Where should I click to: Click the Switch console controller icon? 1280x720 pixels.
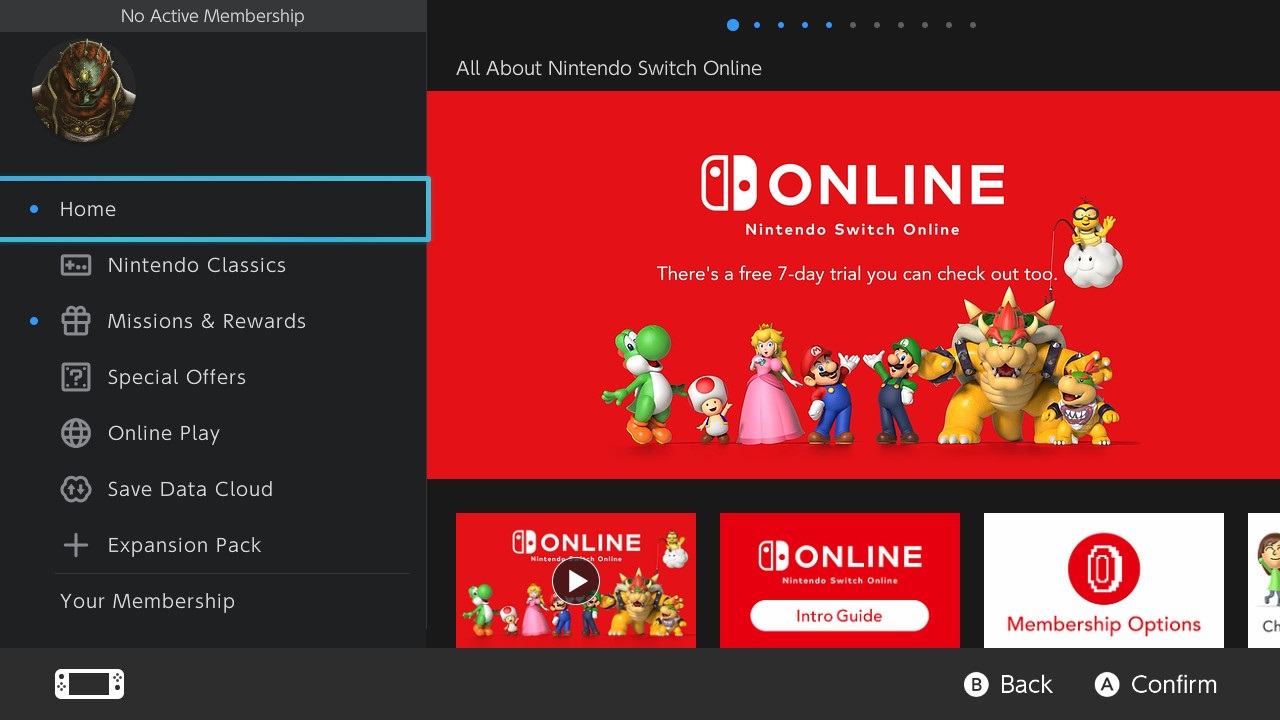pyautogui.click(x=90, y=684)
